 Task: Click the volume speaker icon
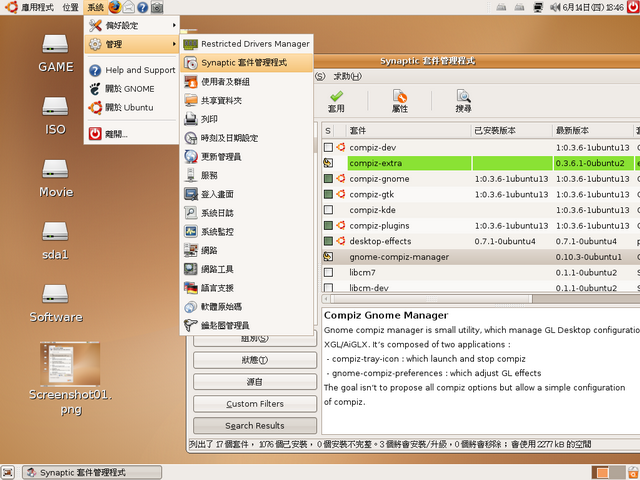(555, 7)
